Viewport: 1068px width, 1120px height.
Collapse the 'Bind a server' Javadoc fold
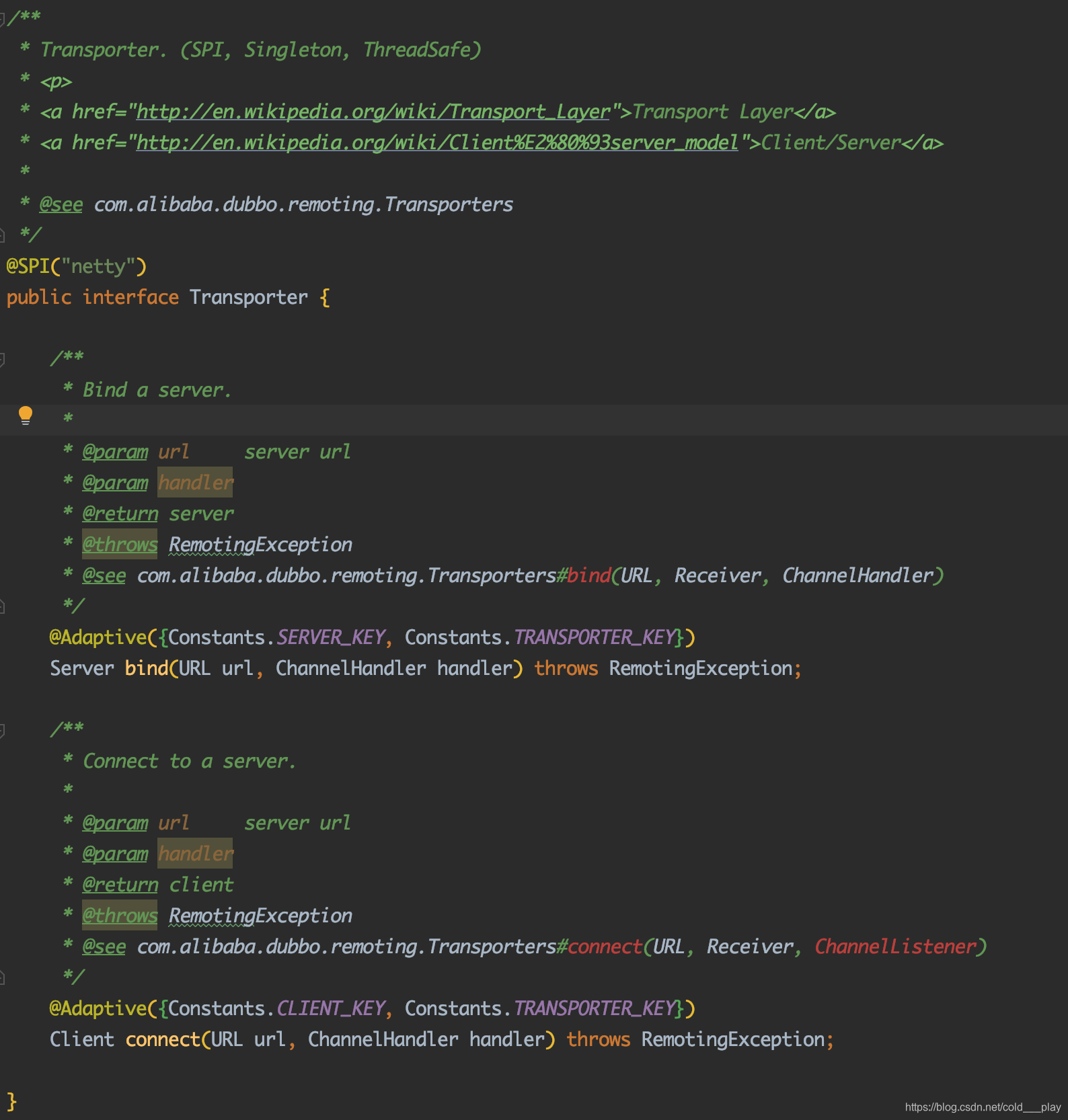[x=2, y=359]
